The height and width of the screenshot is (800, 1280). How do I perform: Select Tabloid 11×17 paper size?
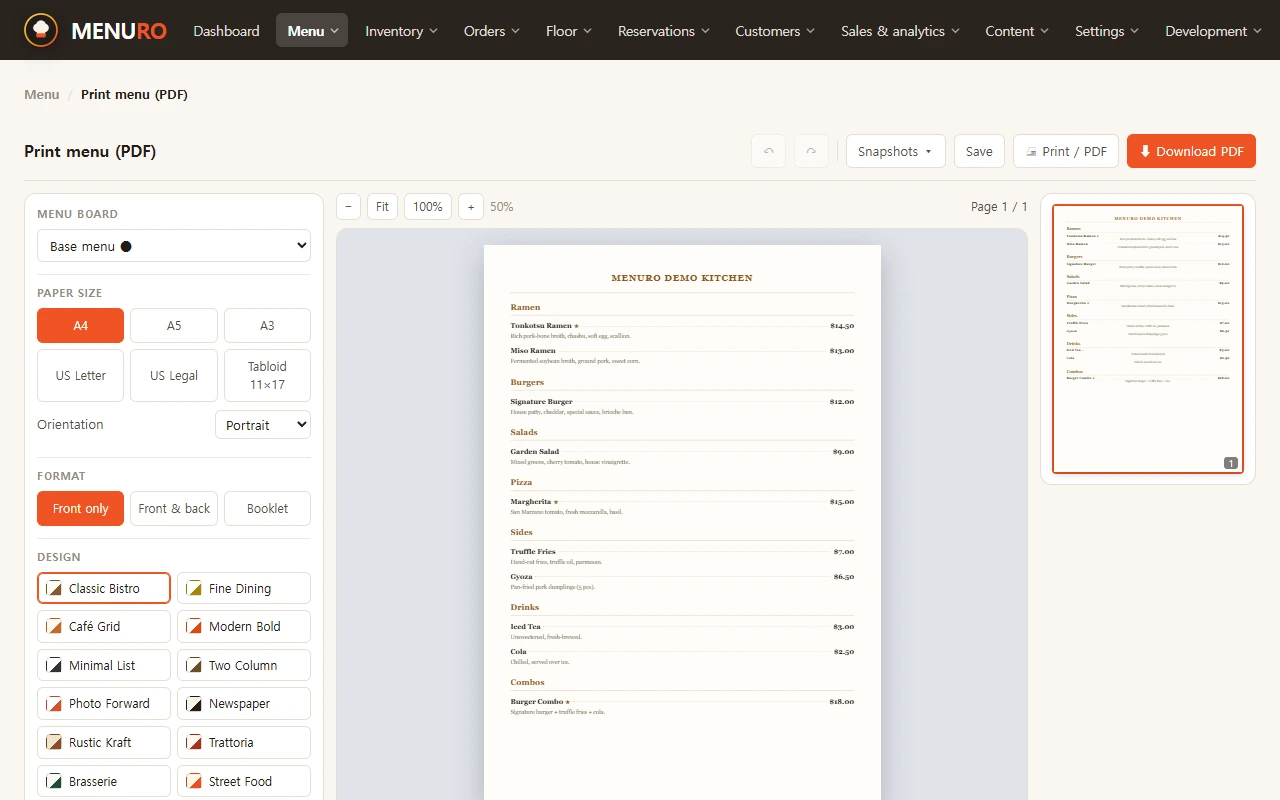coord(267,376)
